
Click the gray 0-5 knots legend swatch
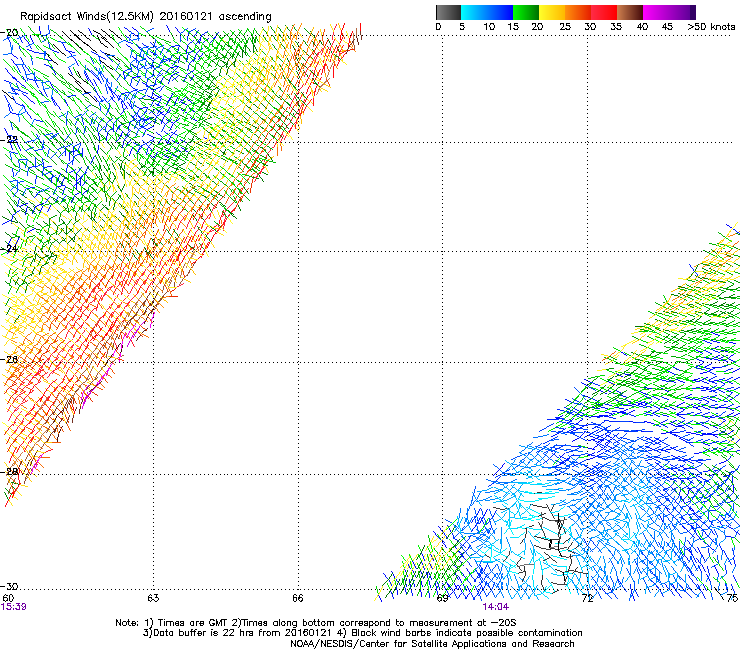coord(448,12)
